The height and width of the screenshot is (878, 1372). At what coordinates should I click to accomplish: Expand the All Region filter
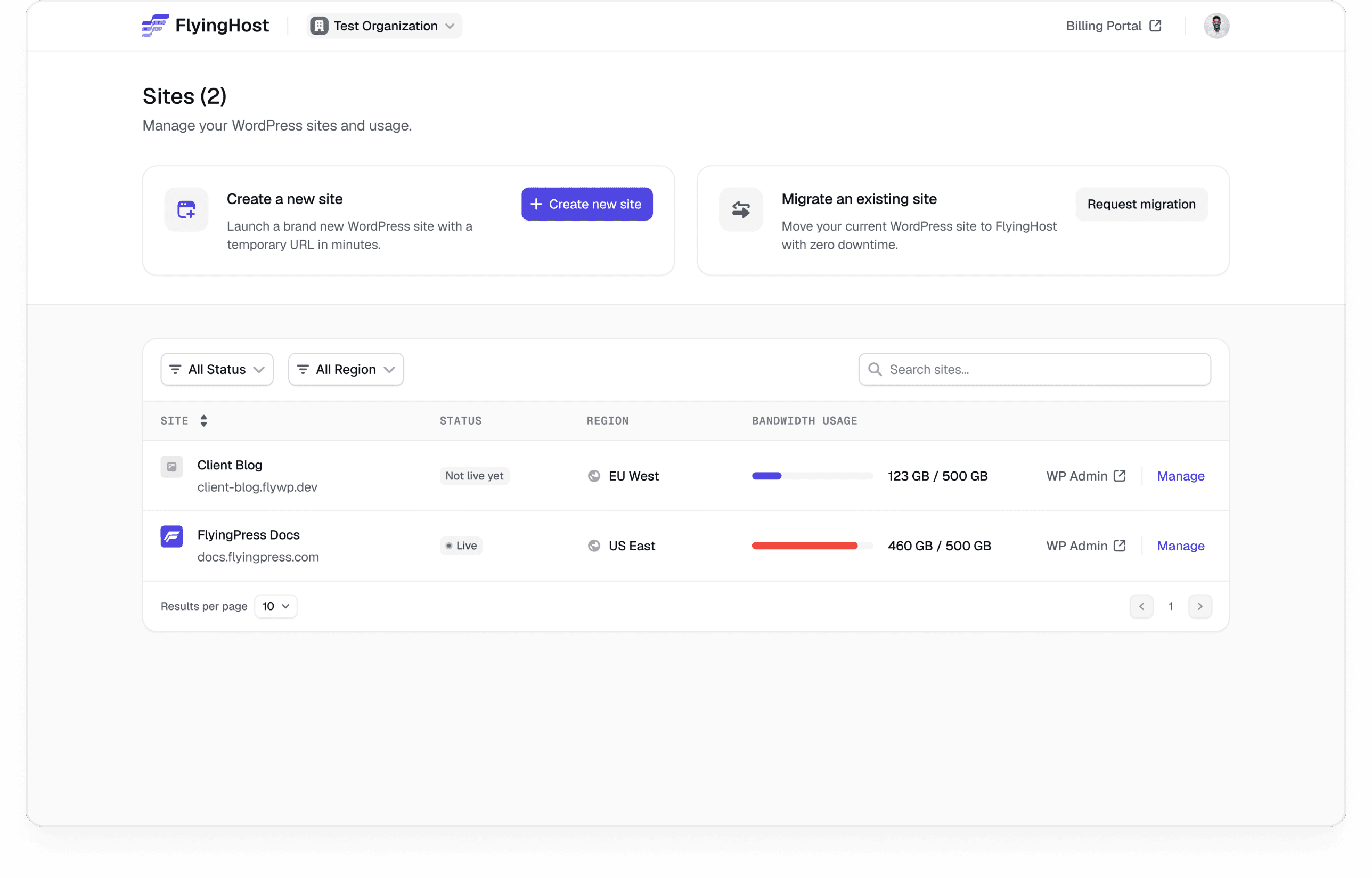[x=346, y=369]
